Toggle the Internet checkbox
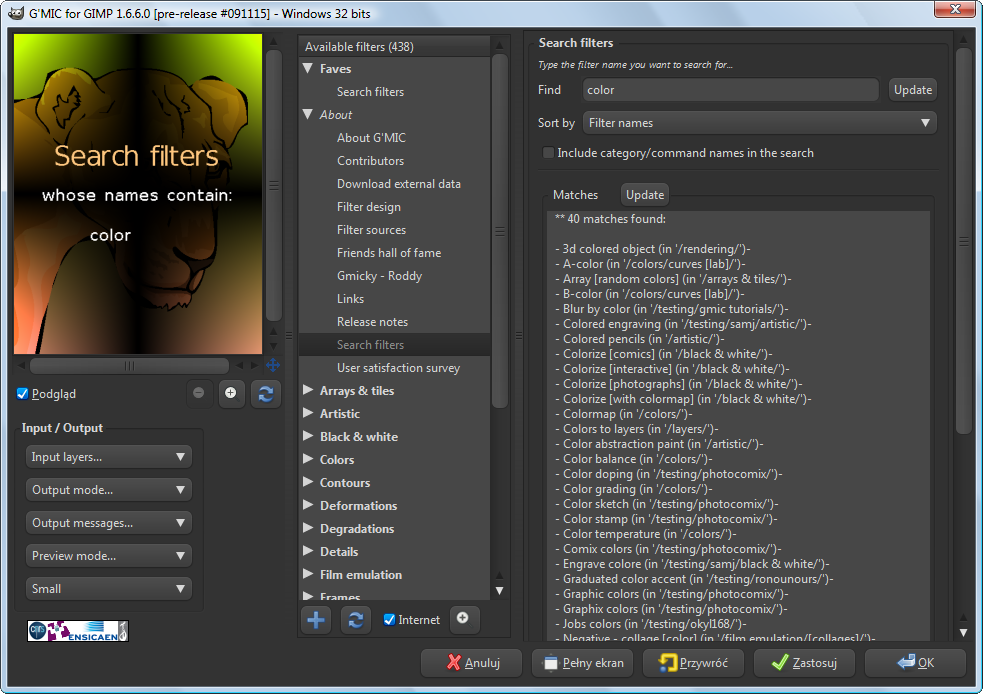Screen dimensions: 983x694 click(x=389, y=619)
